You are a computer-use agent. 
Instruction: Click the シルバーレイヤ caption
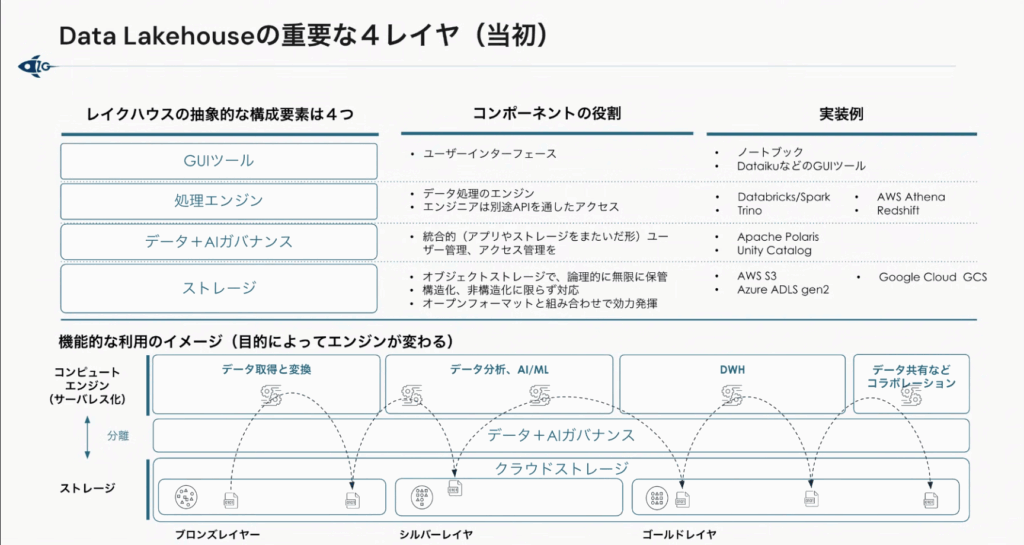click(x=436, y=535)
